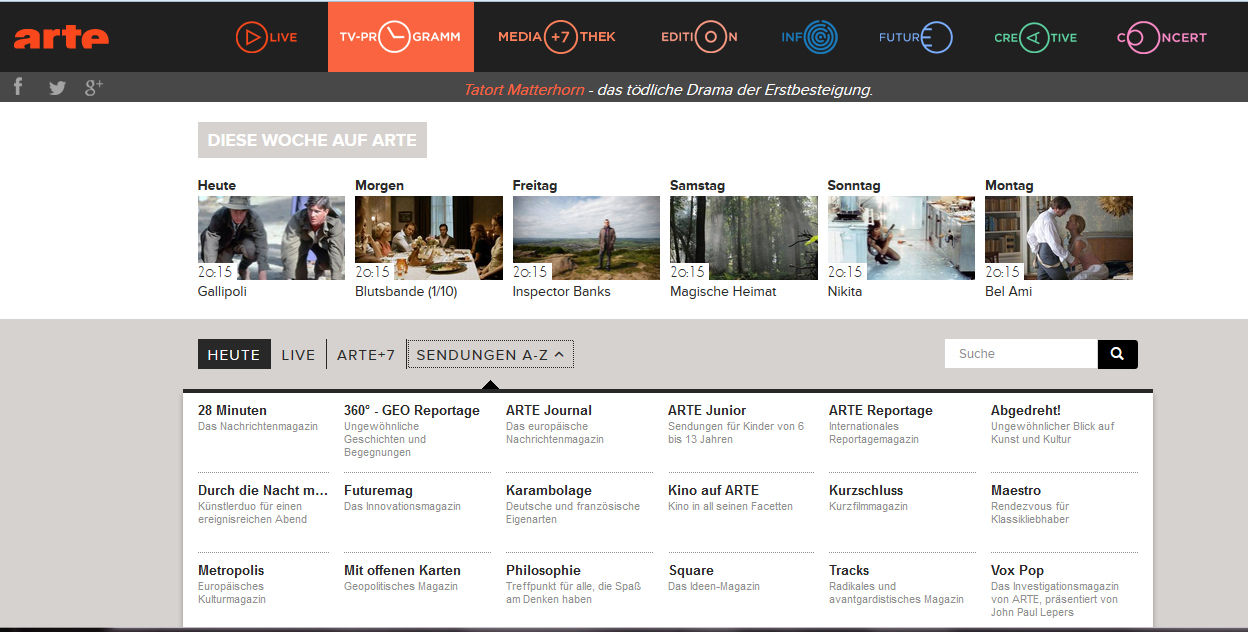This screenshot has width=1248, height=632.
Task: Open the Creative section
Action: click(1036, 37)
